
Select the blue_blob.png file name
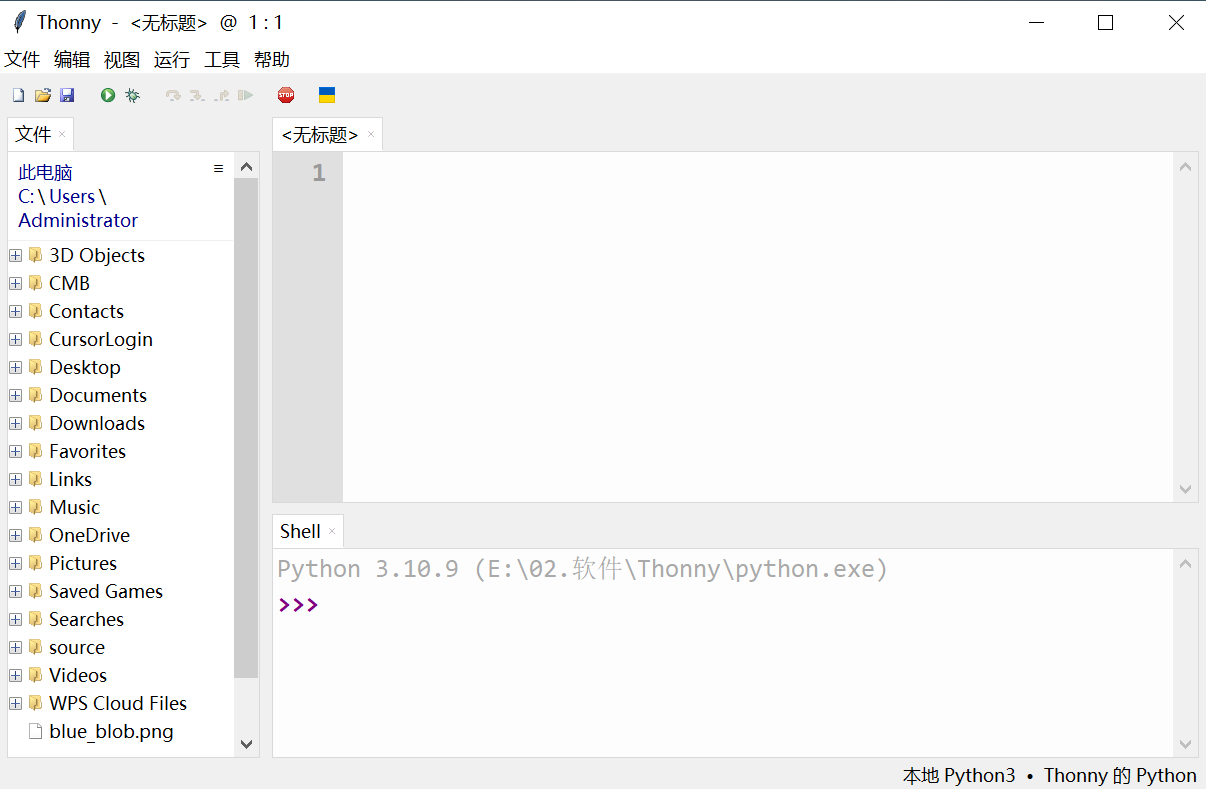pyautogui.click(x=111, y=731)
